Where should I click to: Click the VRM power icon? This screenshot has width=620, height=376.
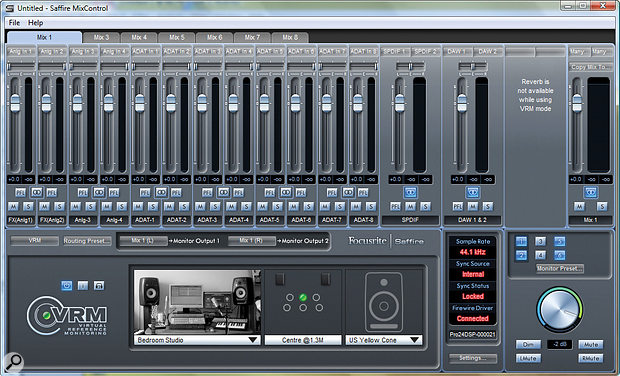pos(67,285)
